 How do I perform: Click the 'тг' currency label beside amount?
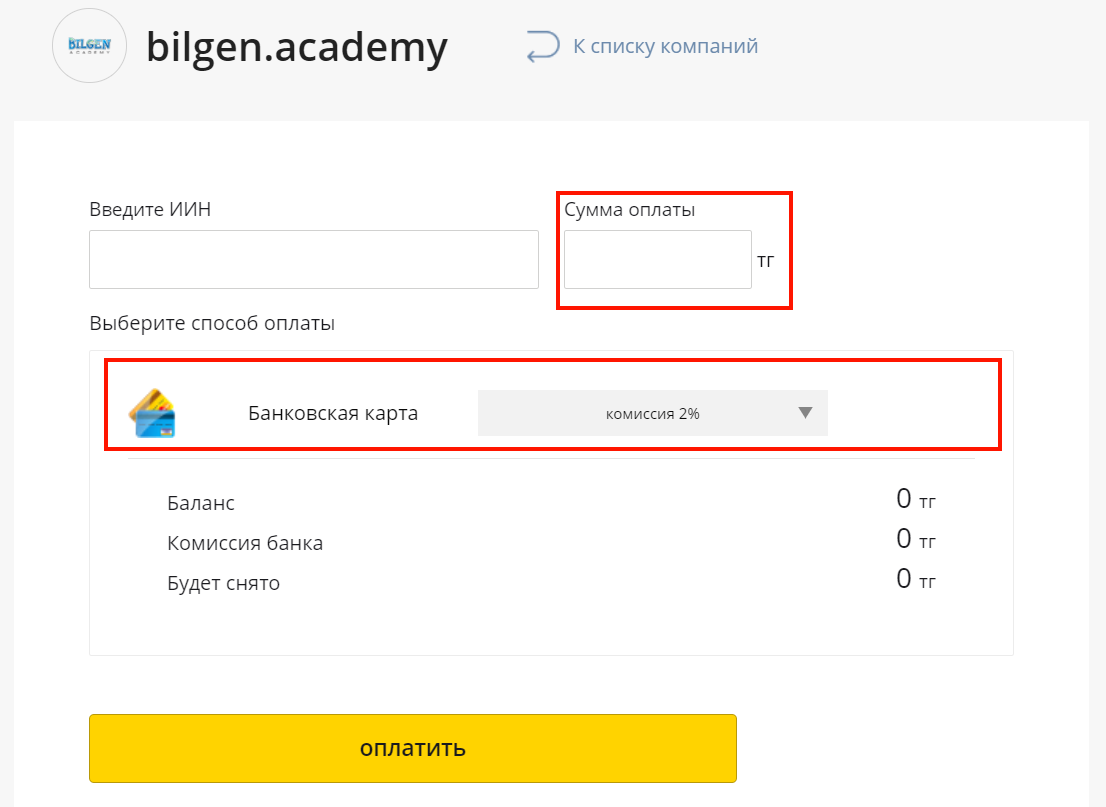pyautogui.click(x=765, y=261)
